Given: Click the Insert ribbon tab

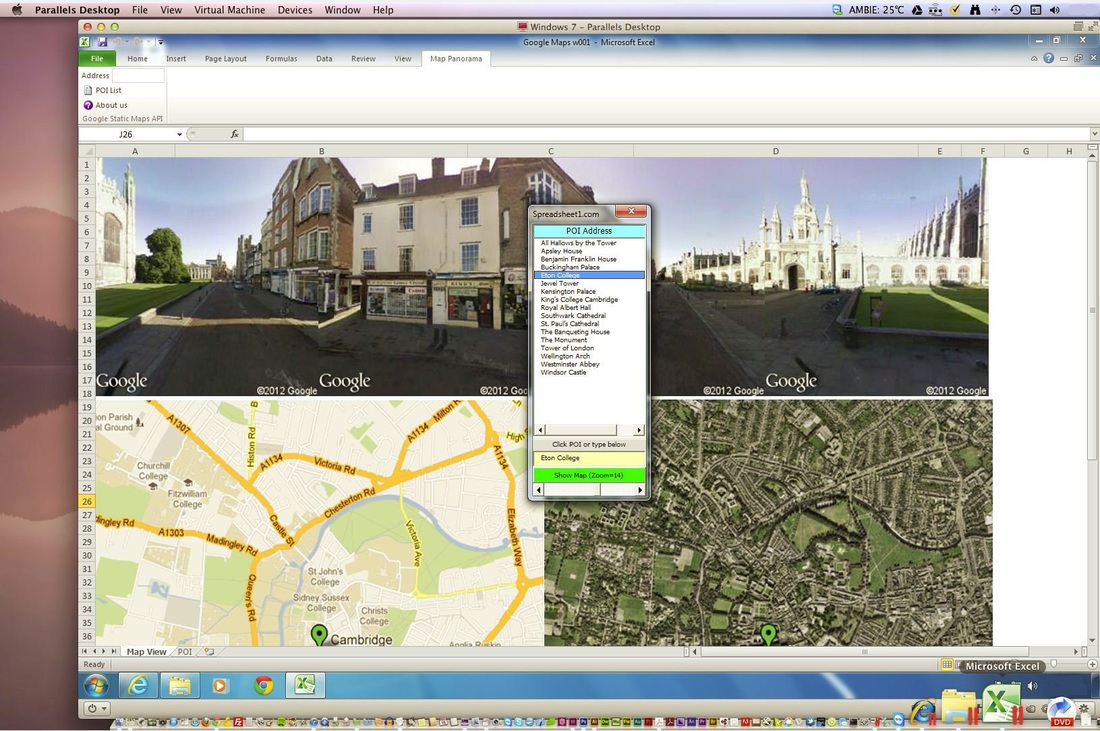Looking at the screenshot, I should pos(176,59).
